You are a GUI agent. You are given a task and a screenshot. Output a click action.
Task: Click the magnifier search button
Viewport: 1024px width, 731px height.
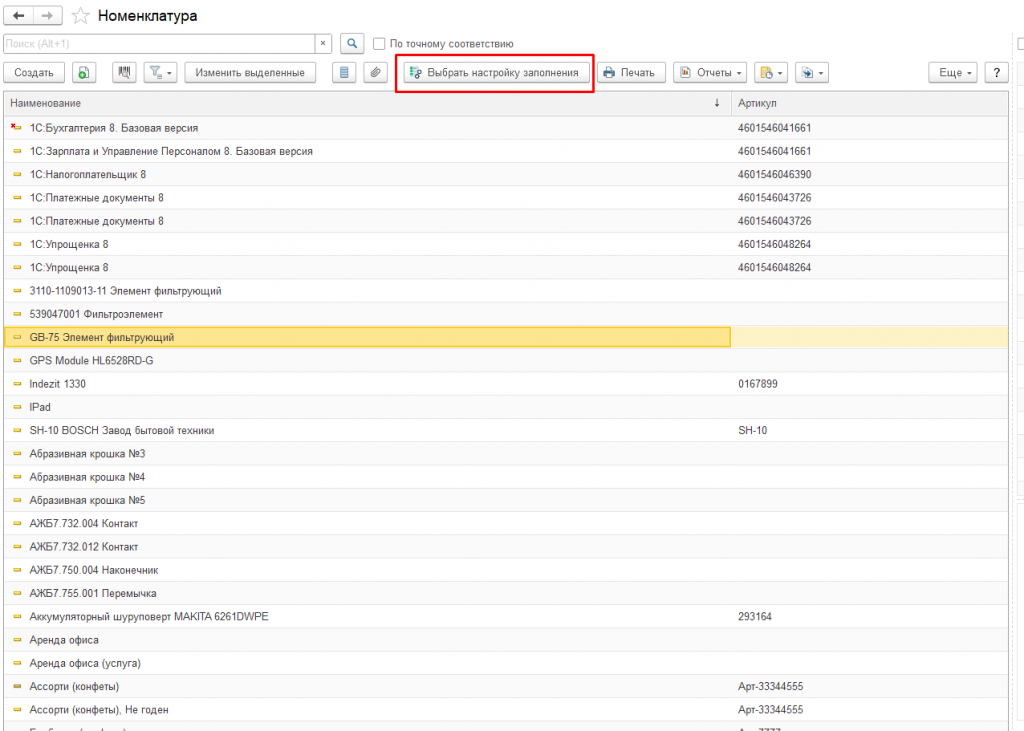352,44
